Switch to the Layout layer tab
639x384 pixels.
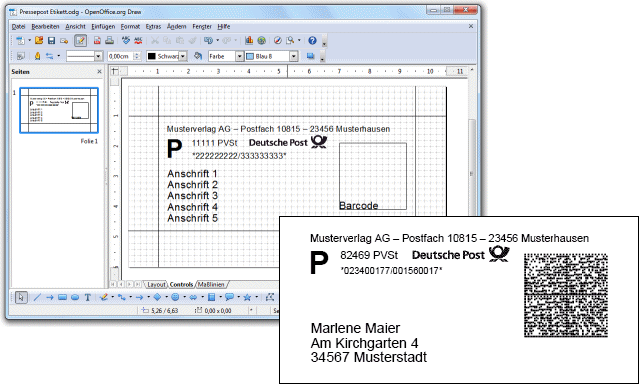pyautogui.click(x=156, y=285)
